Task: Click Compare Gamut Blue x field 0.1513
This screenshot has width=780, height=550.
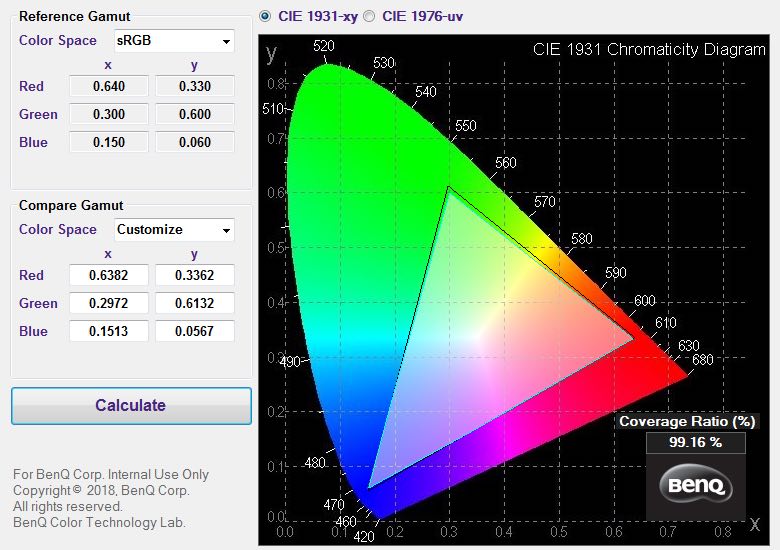Action: point(108,331)
